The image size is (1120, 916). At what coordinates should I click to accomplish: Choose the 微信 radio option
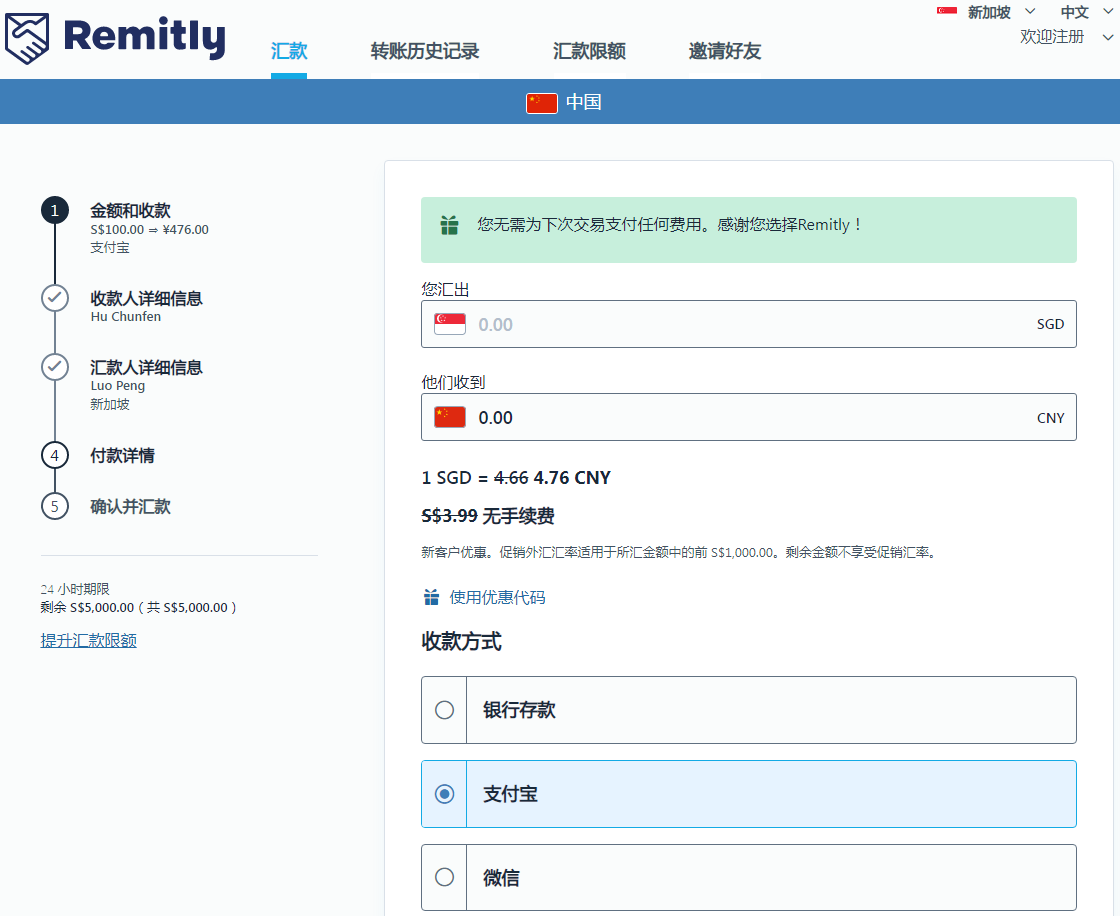(x=444, y=877)
